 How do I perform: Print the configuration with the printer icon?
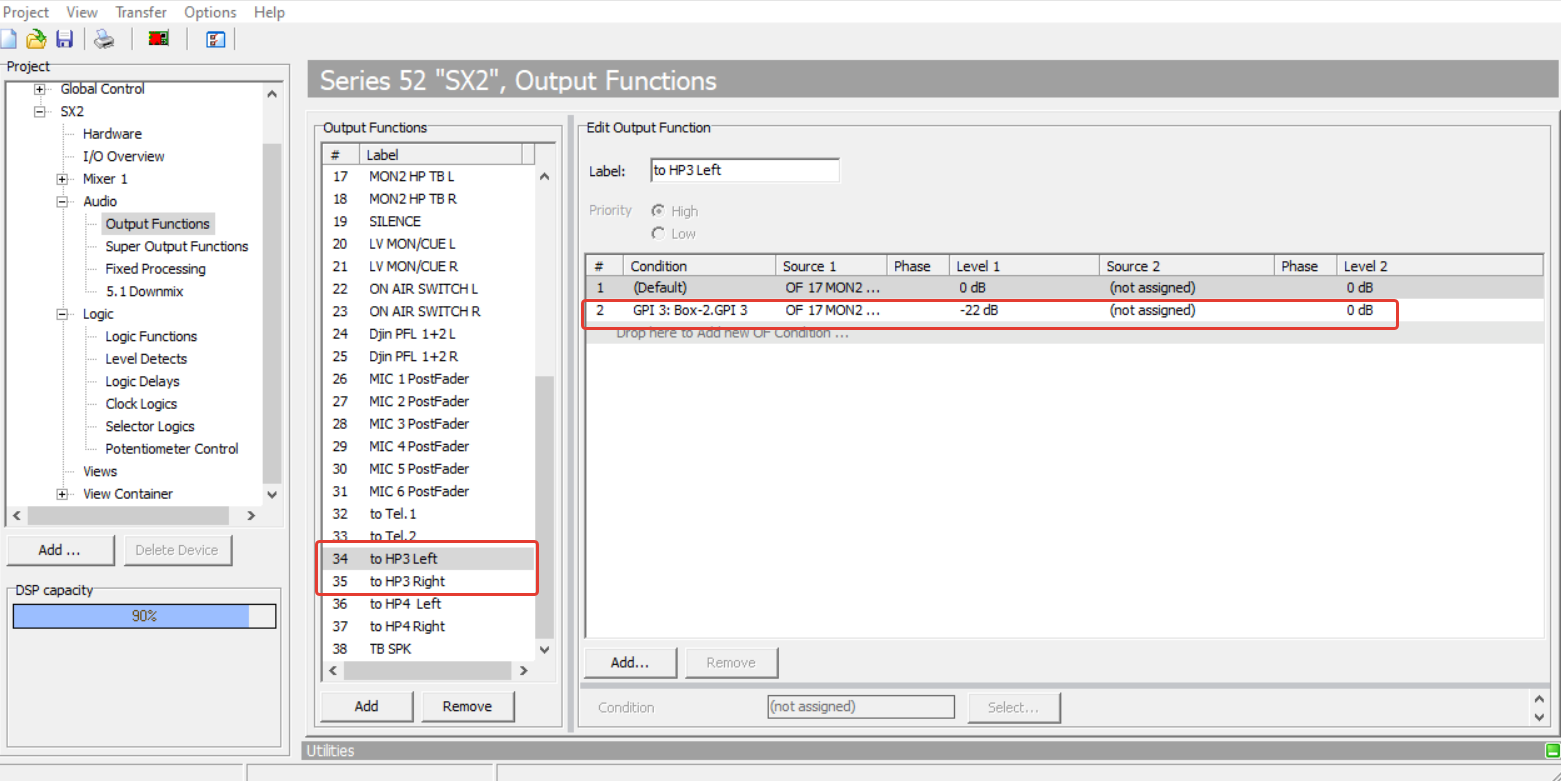104,39
